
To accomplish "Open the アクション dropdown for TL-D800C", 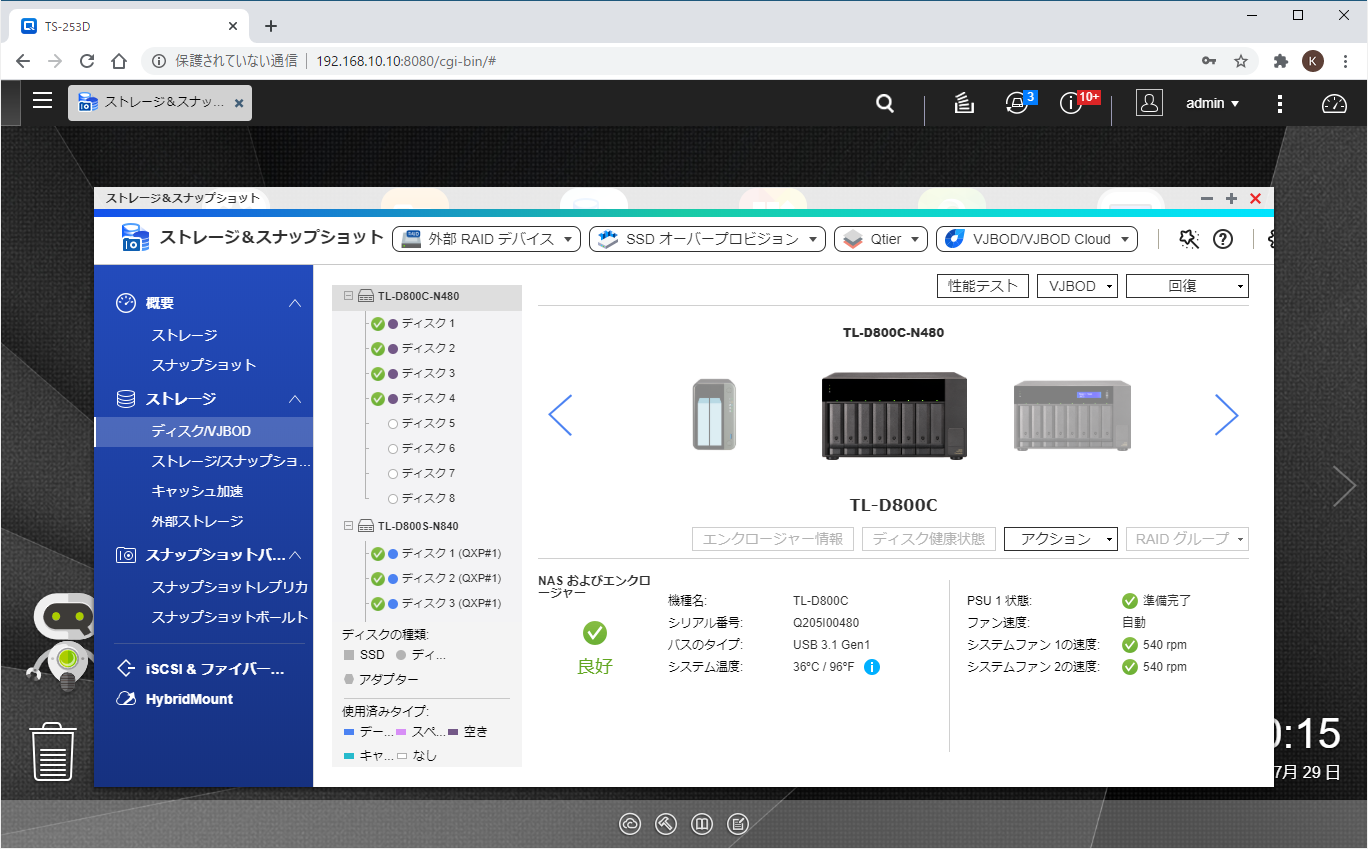I will pos(1060,538).
